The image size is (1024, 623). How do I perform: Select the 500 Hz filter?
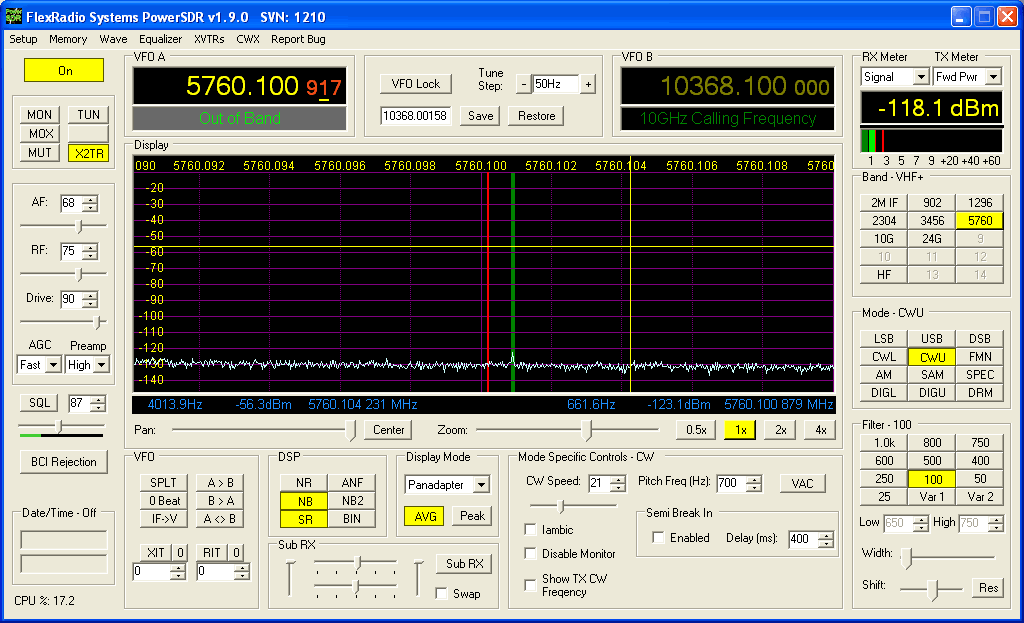pyautogui.click(x=932, y=461)
